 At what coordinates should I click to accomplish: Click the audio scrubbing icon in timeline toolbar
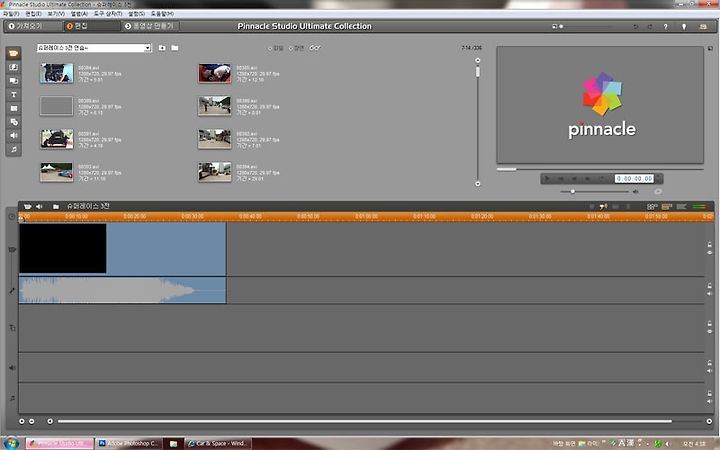[x=603, y=207]
